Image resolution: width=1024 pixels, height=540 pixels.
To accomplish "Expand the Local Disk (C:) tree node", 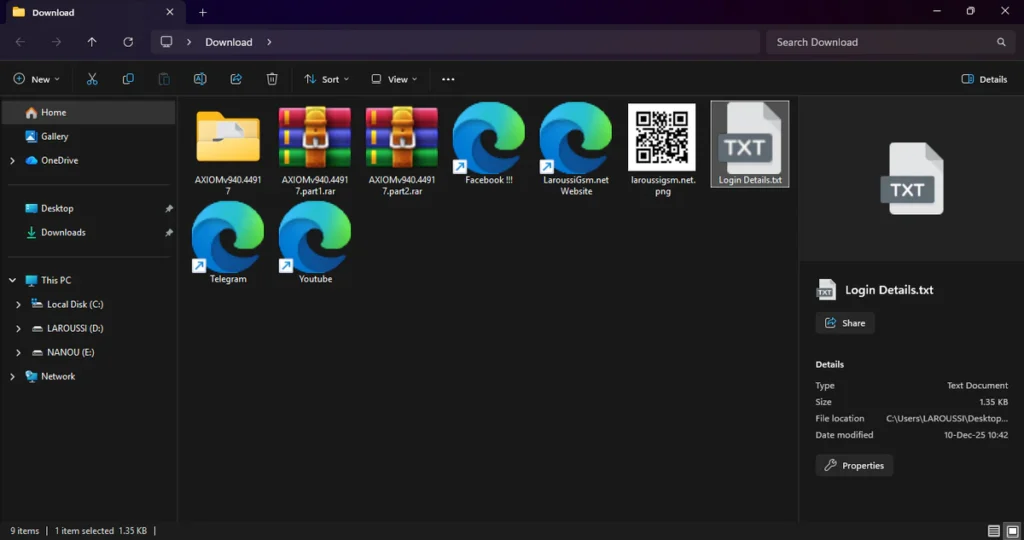I will click(x=18, y=304).
